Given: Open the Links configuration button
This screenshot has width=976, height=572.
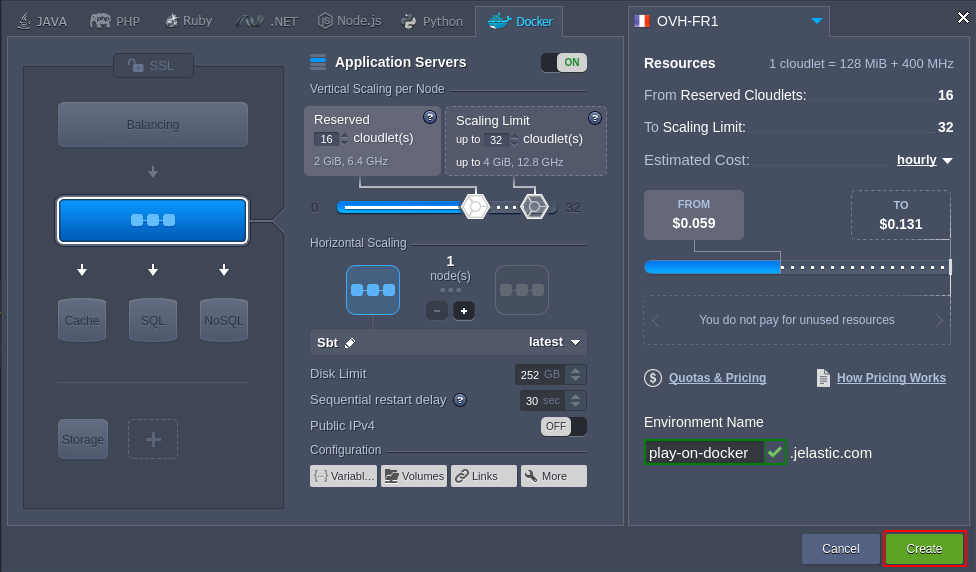Looking at the screenshot, I should (484, 476).
